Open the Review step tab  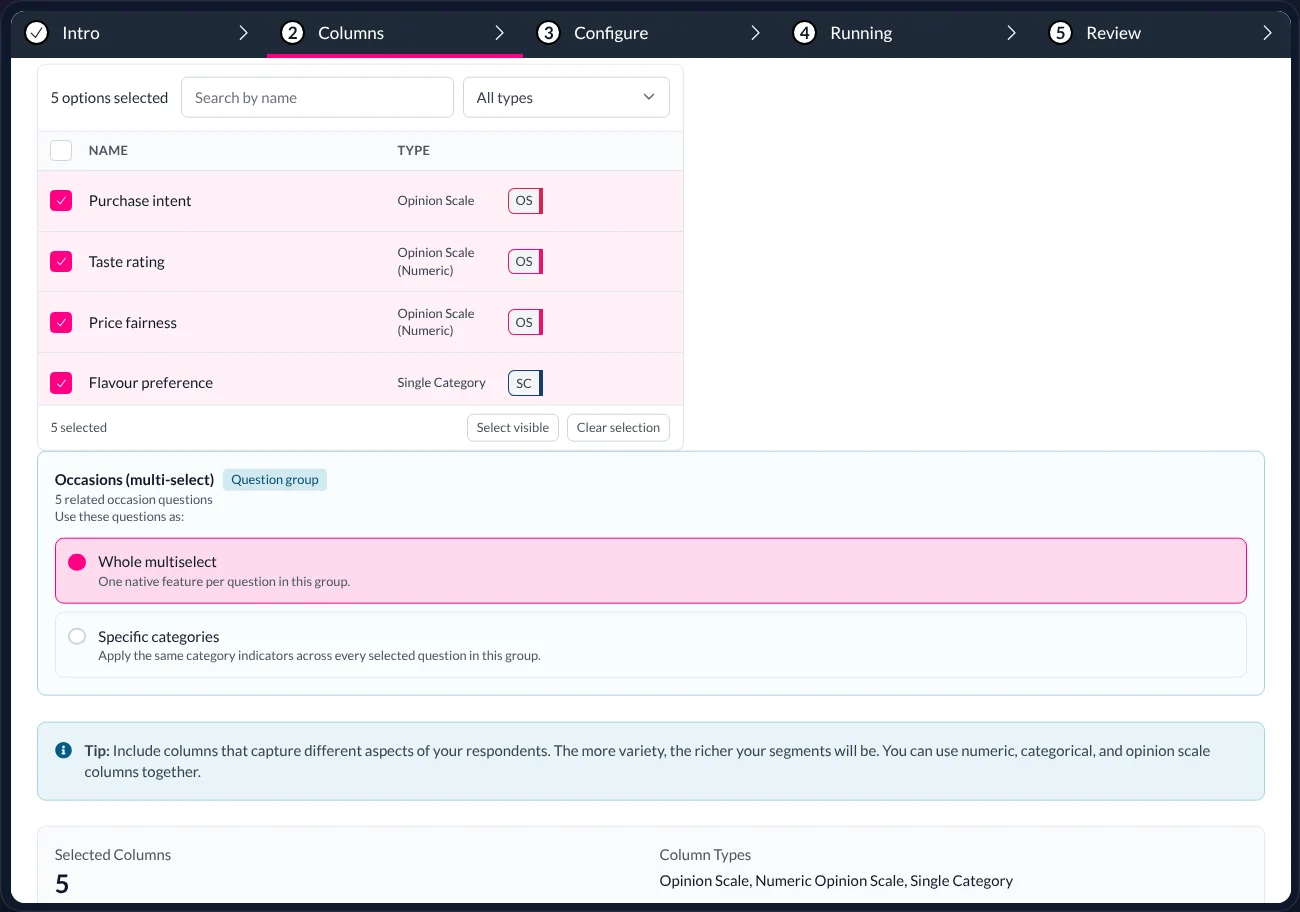click(1162, 33)
